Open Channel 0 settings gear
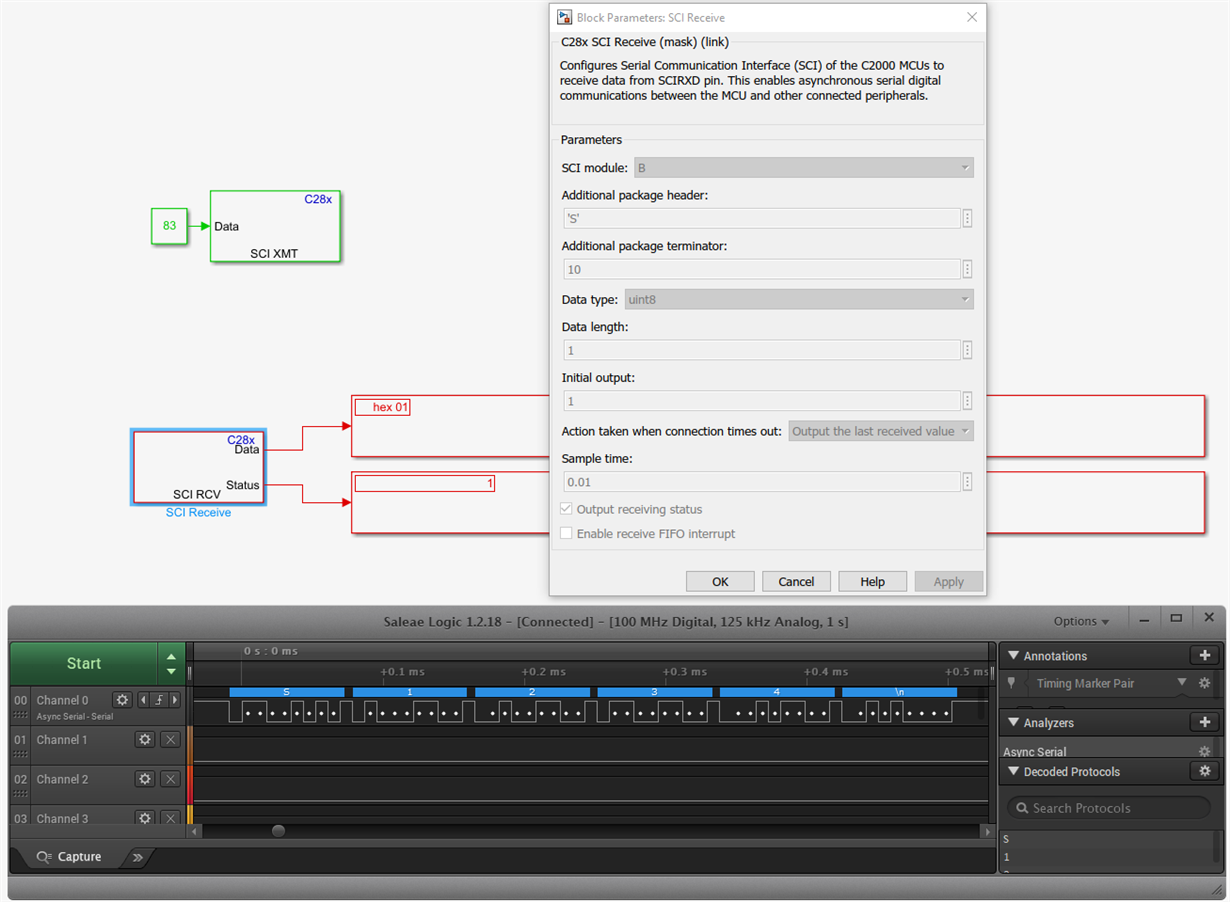Screen dimensions: 1230x902 point(122,700)
